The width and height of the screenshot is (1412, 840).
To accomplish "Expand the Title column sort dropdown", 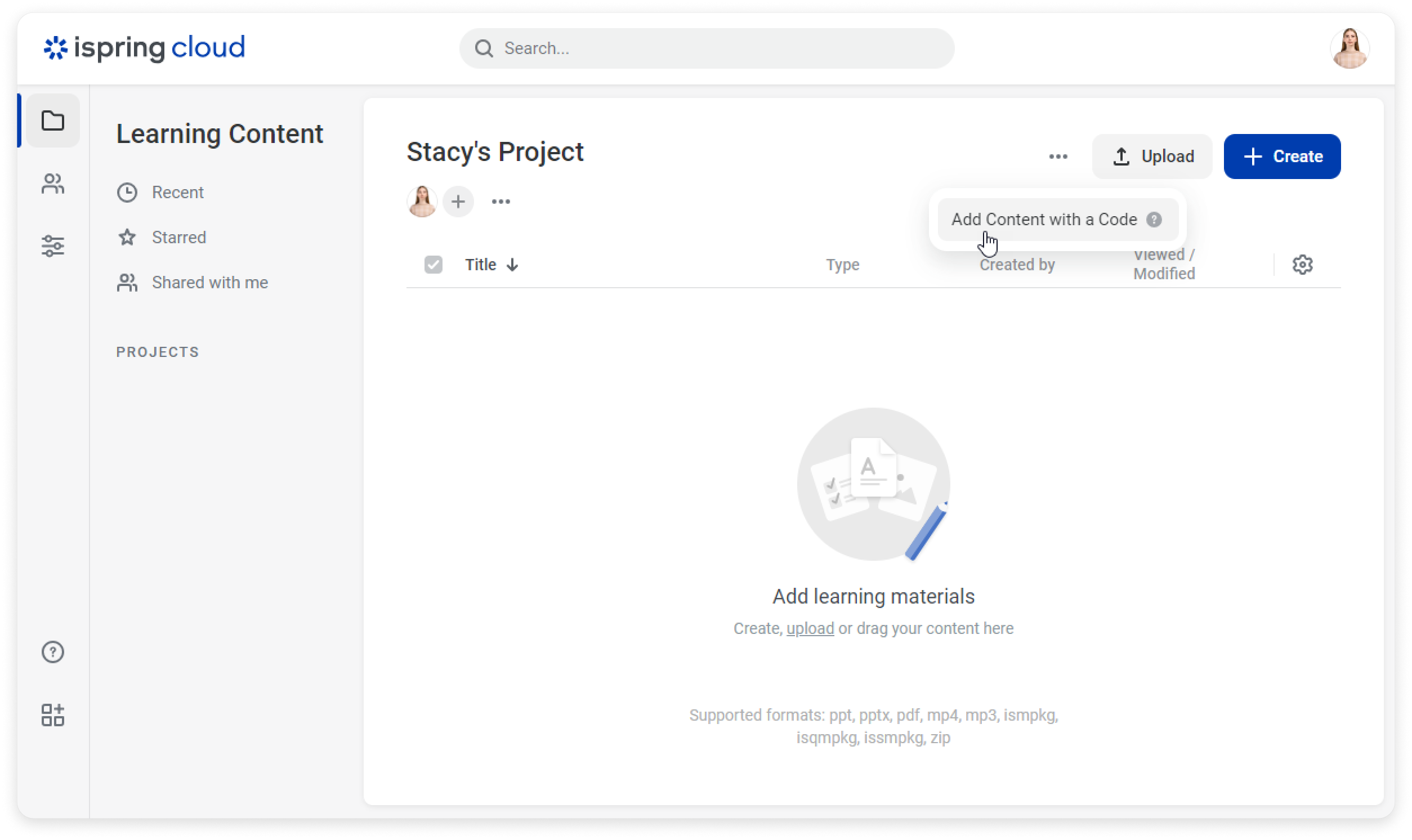I will pyautogui.click(x=514, y=264).
